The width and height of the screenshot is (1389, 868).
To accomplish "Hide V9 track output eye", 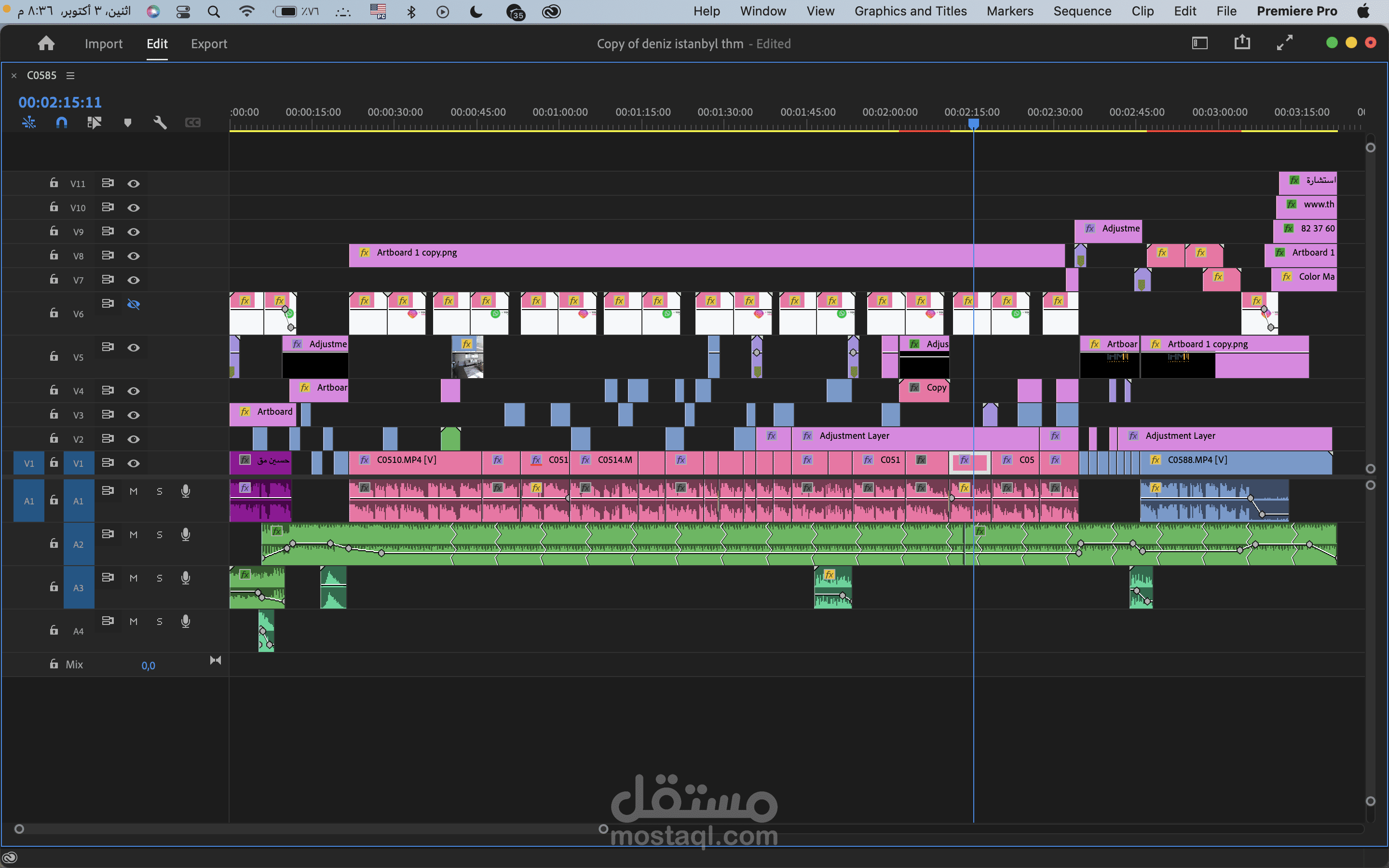I will [x=133, y=232].
